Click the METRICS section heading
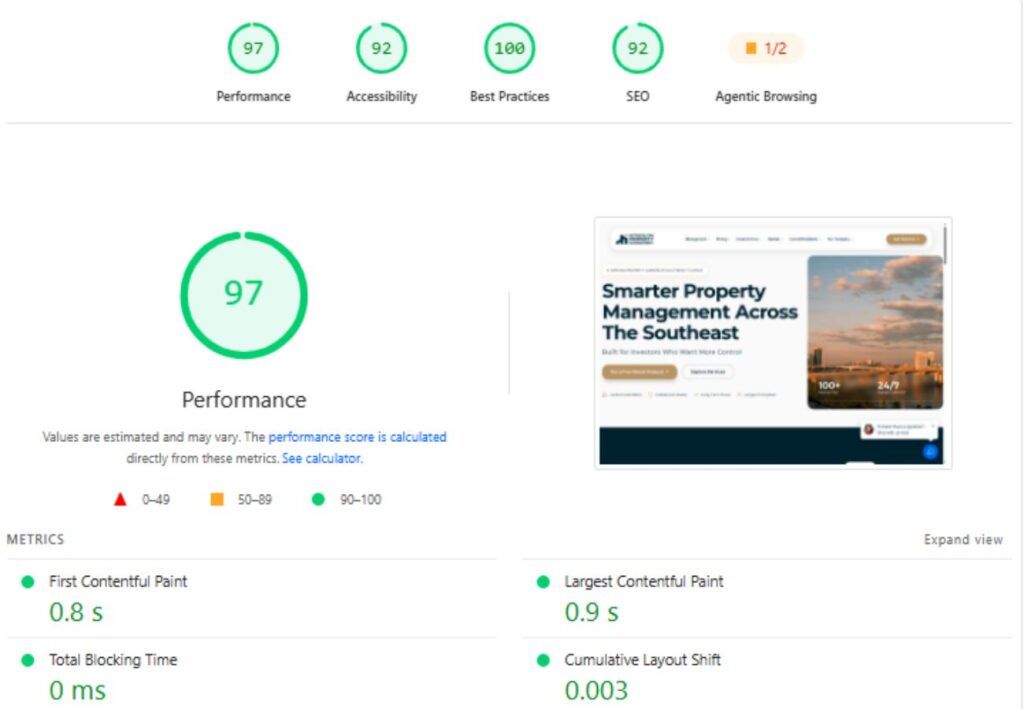 pyautogui.click(x=35, y=539)
